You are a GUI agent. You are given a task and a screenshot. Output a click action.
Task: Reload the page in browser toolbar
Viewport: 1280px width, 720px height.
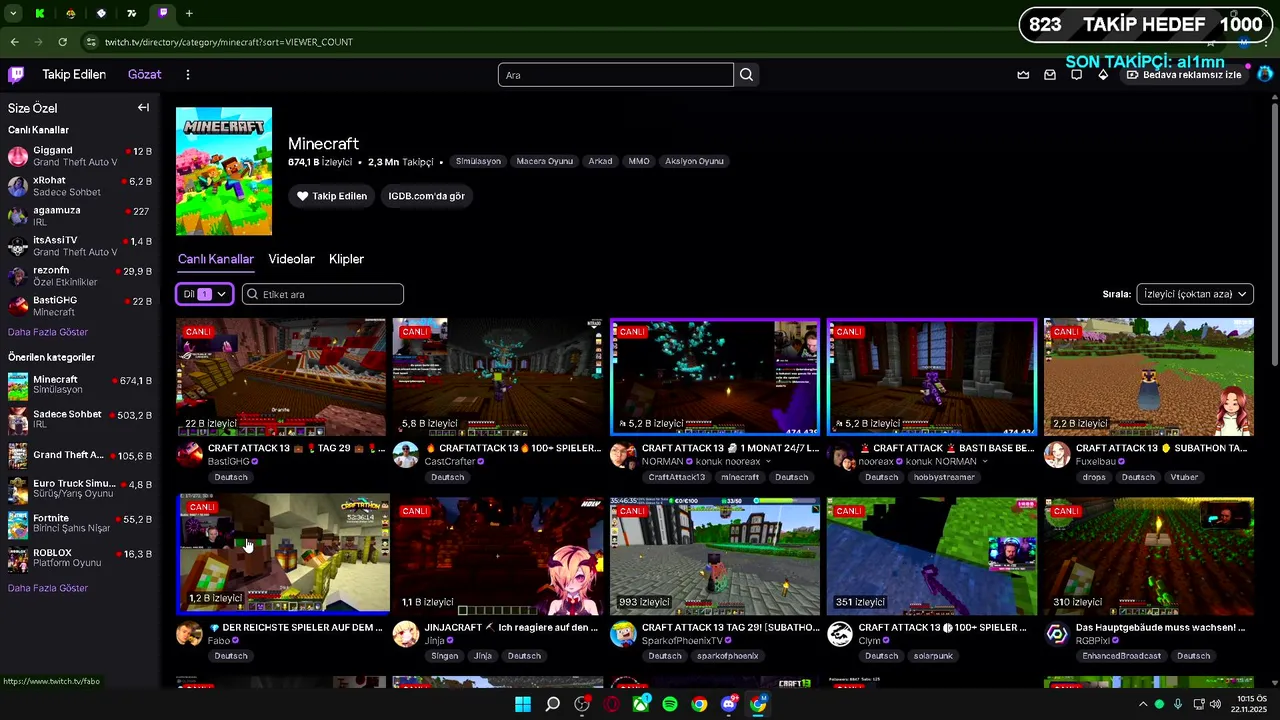62,42
